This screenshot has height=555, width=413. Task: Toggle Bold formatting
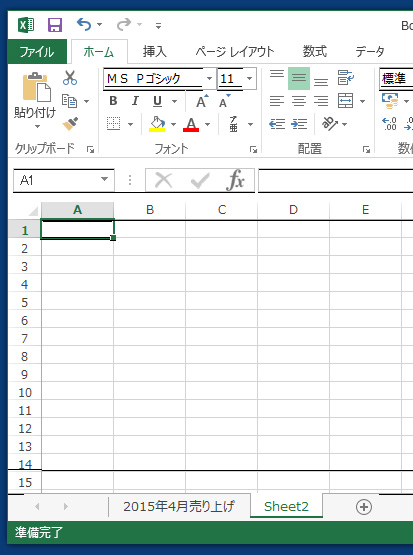coord(113,101)
